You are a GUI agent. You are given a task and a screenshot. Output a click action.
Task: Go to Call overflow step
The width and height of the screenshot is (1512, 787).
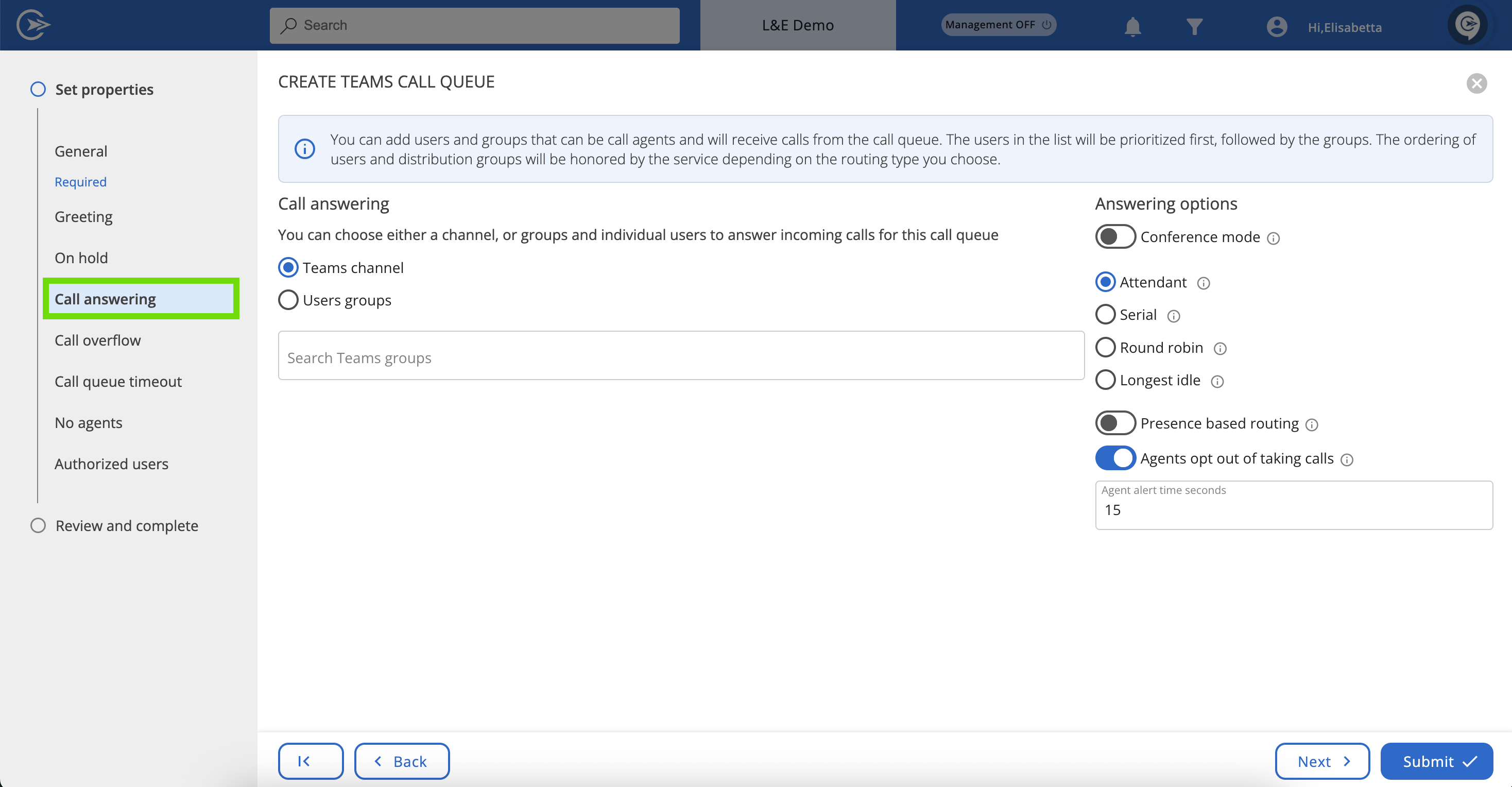tap(97, 340)
